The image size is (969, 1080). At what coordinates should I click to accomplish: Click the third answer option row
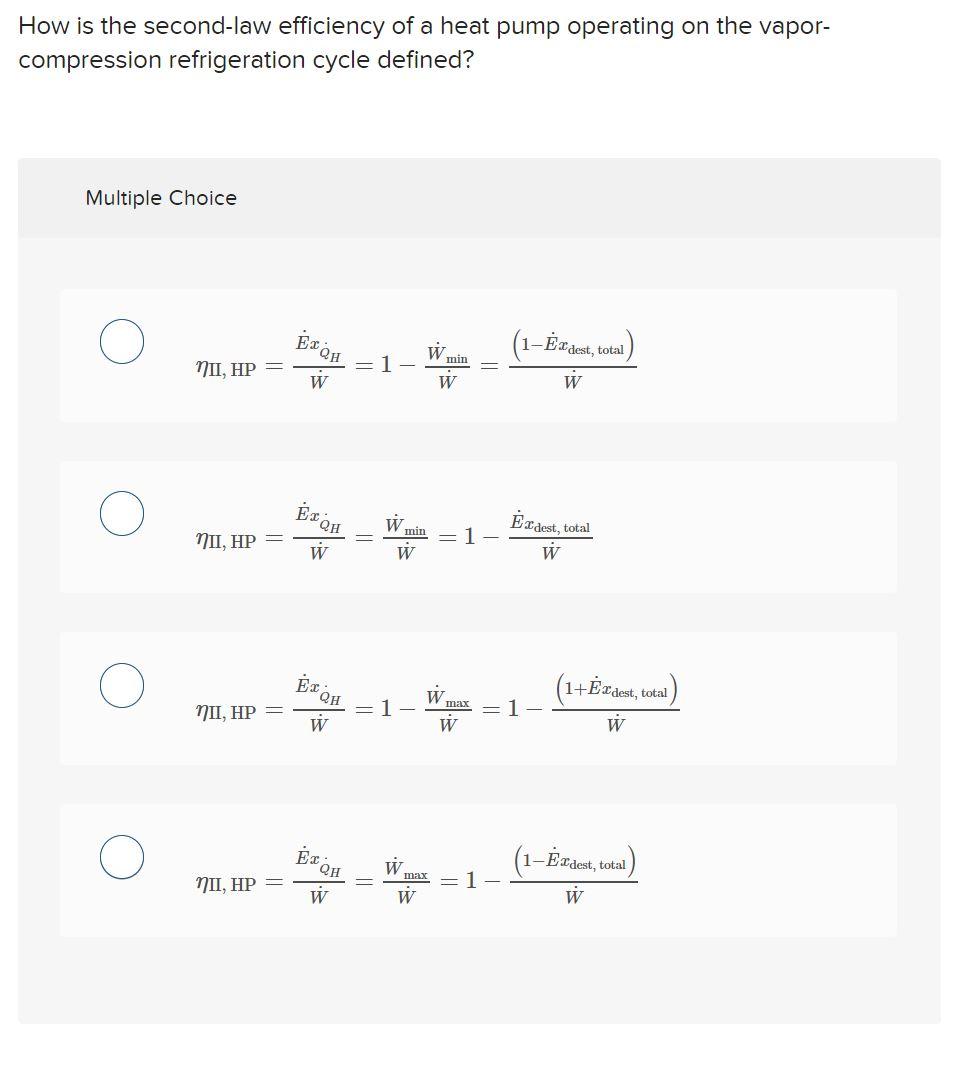[480, 697]
